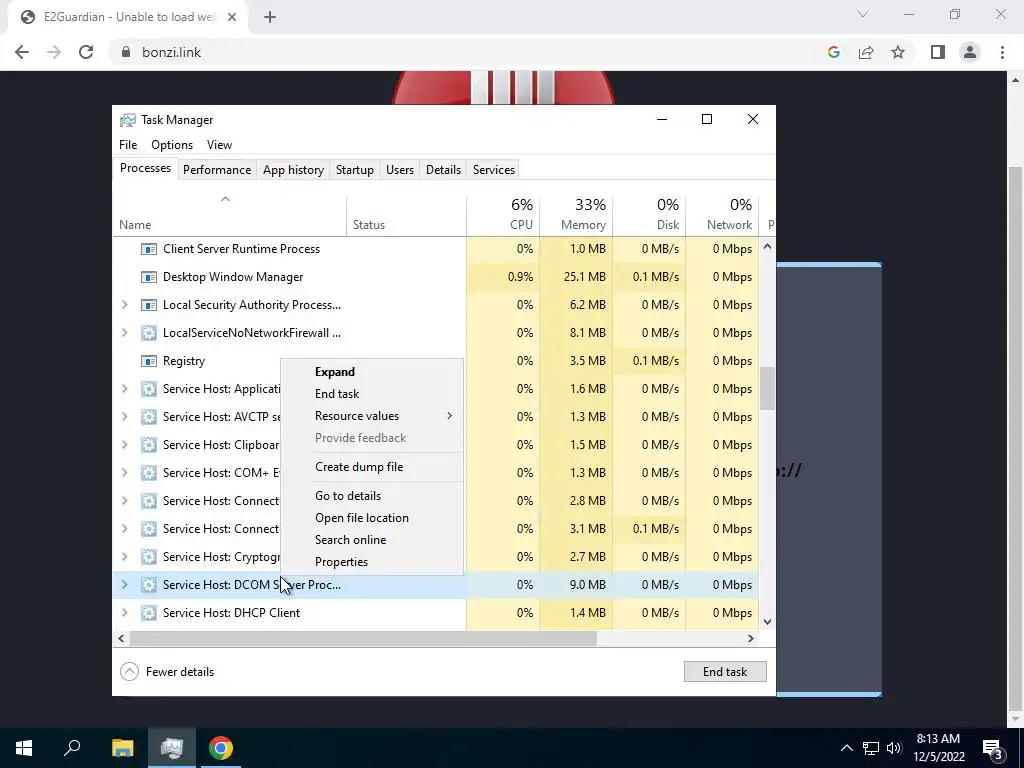This screenshot has height=768, width=1024.
Task: Expand the LocalServiceNoNetworkFirewall row
Action: [125, 333]
